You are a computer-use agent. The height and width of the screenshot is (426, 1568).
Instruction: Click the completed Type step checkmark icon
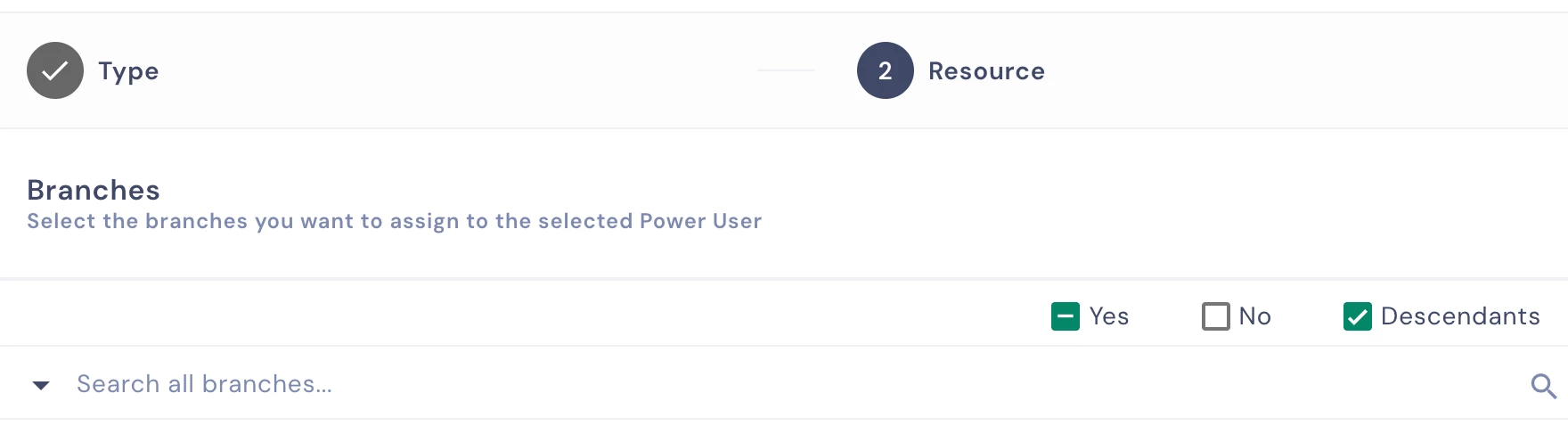(x=55, y=70)
